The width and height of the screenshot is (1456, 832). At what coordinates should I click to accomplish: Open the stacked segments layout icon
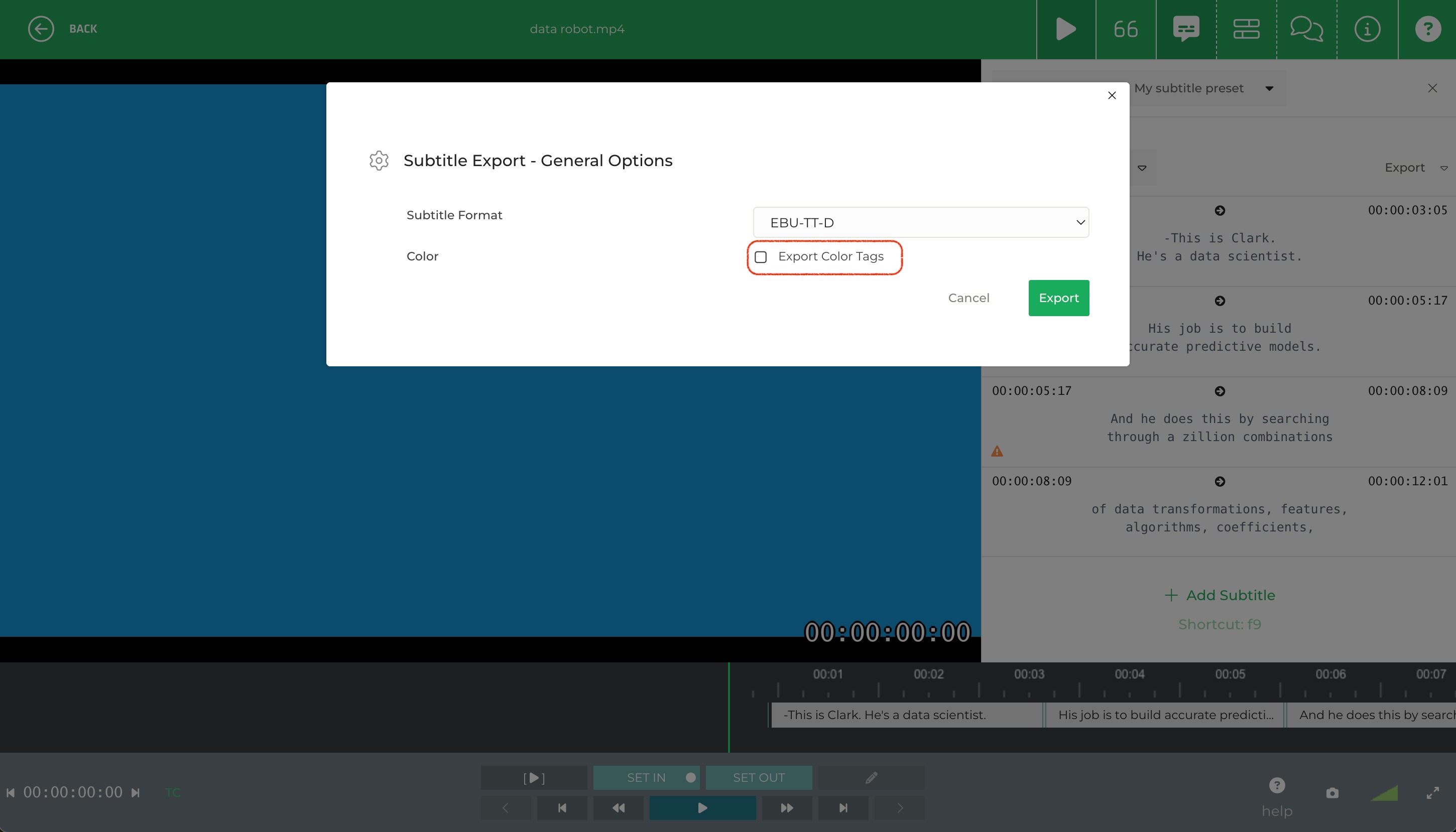click(x=1246, y=29)
